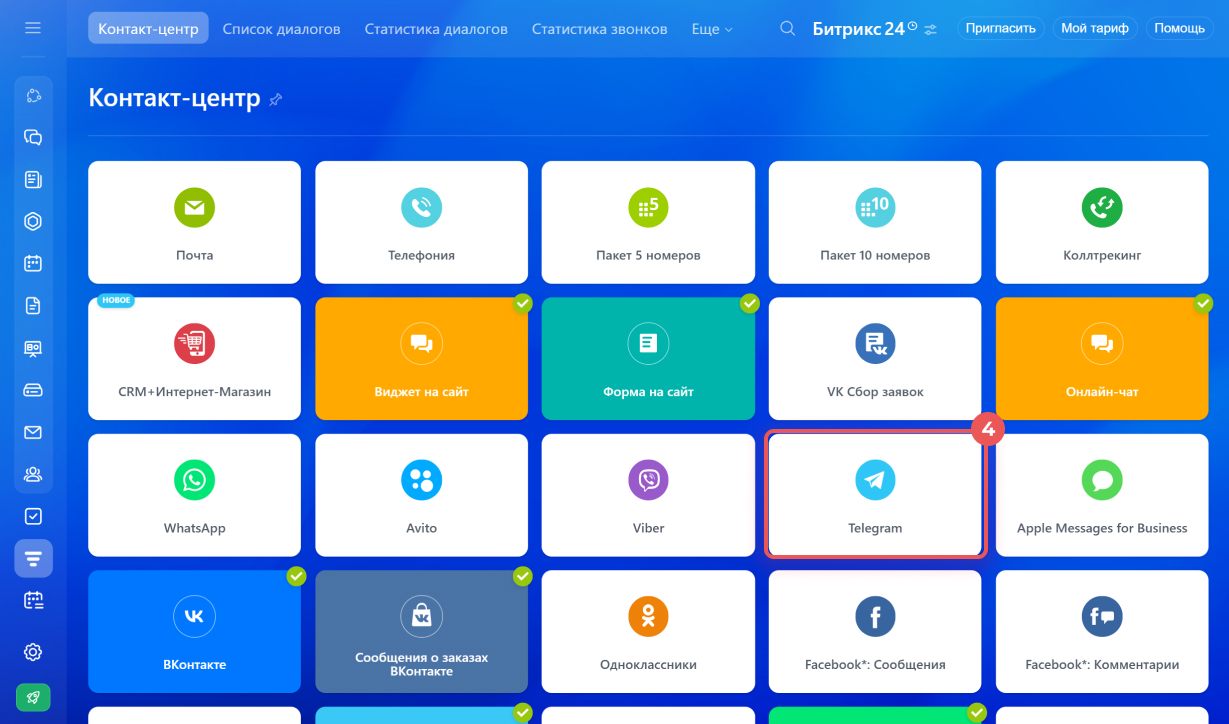Open the Виджет на сайт card

point(421,358)
